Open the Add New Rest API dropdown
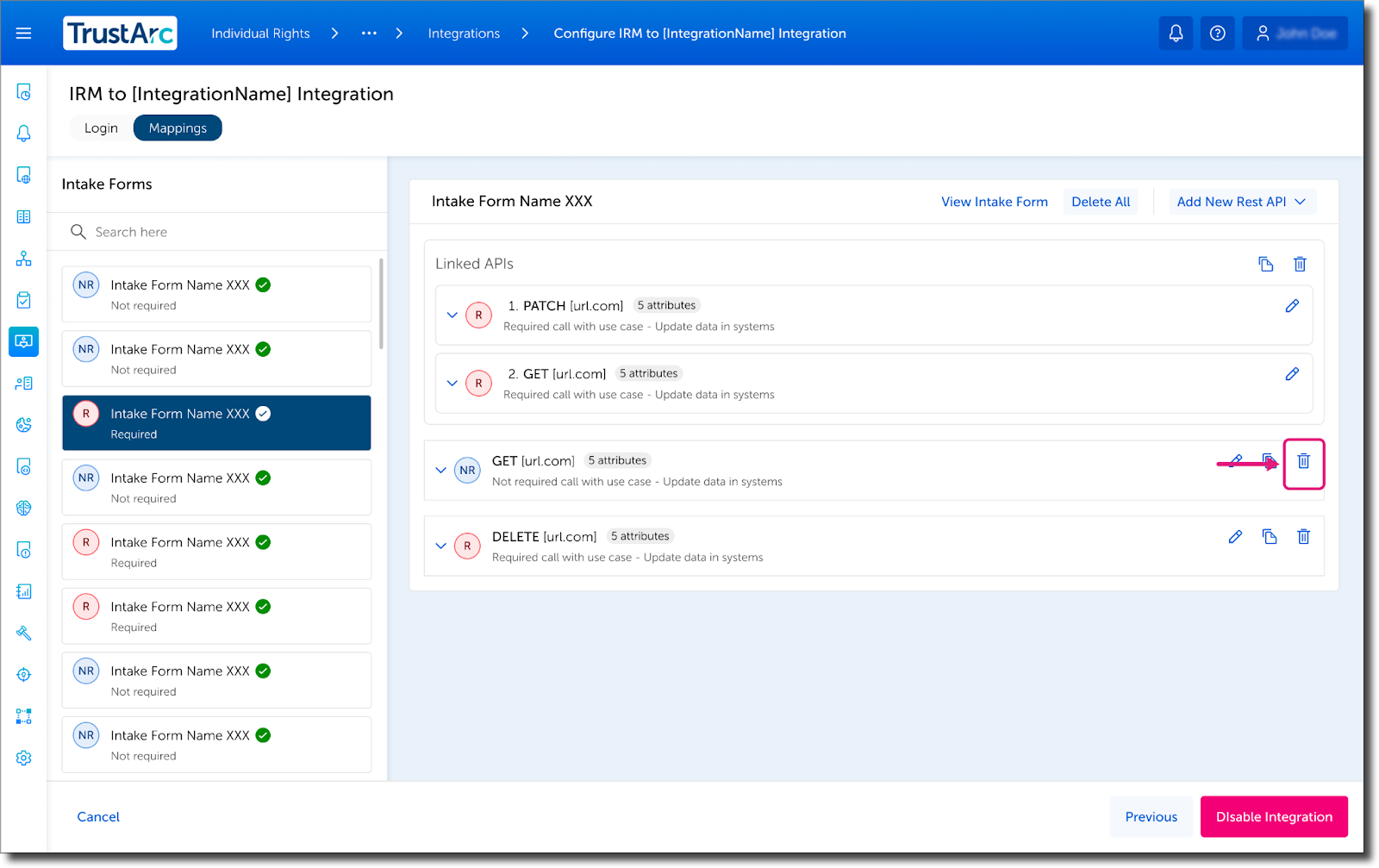1379x868 pixels. [1242, 201]
